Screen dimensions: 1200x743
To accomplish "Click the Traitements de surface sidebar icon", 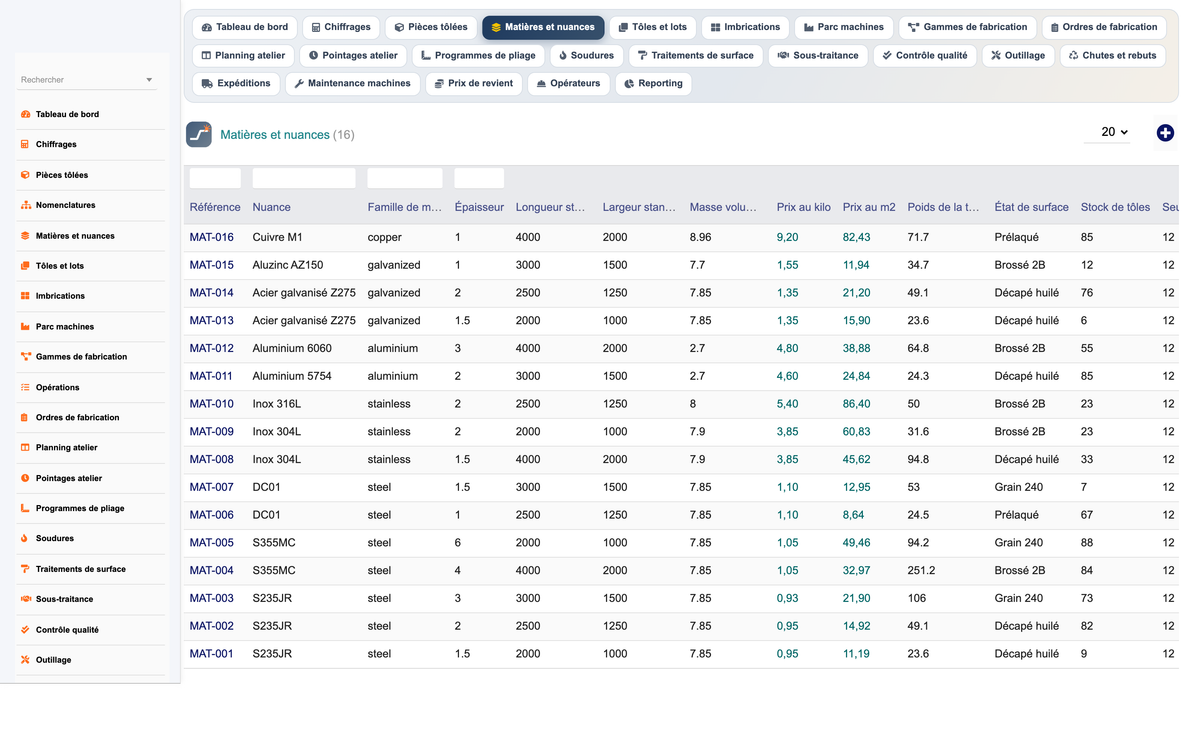I will [25, 569].
